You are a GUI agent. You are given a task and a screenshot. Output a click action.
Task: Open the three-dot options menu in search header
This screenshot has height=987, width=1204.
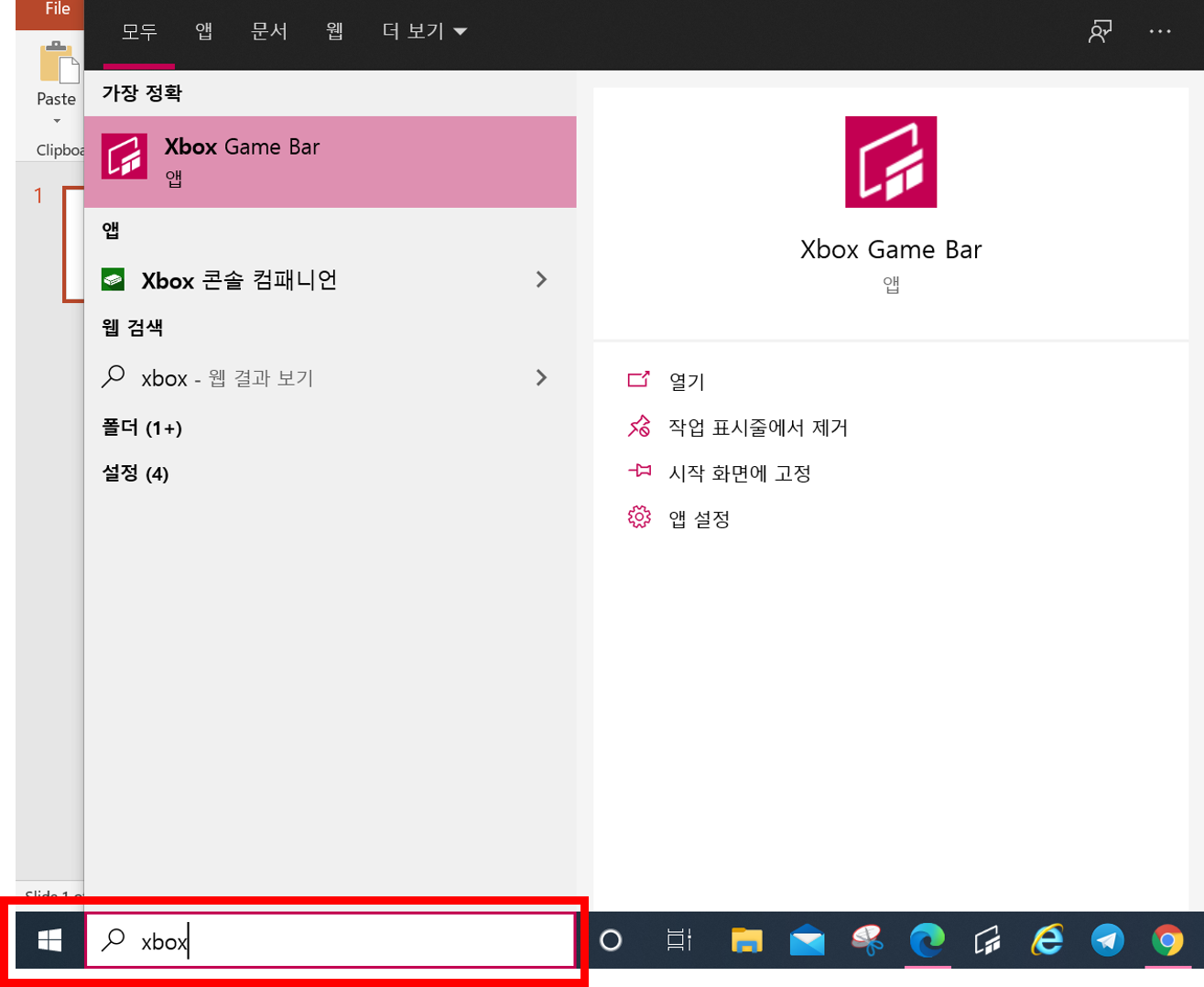coord(1160,31)
